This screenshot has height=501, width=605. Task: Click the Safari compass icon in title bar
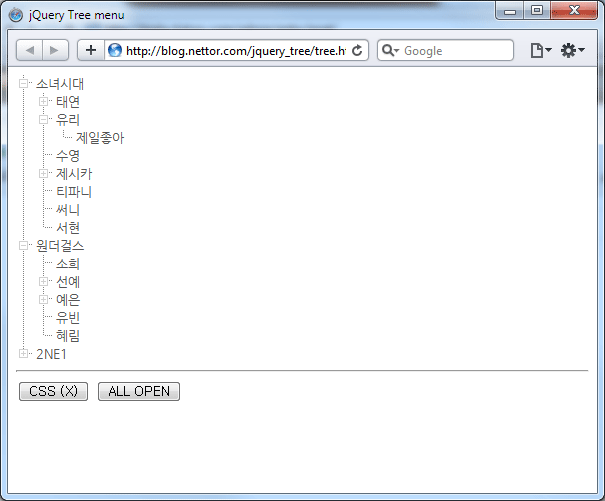point(16,15)
